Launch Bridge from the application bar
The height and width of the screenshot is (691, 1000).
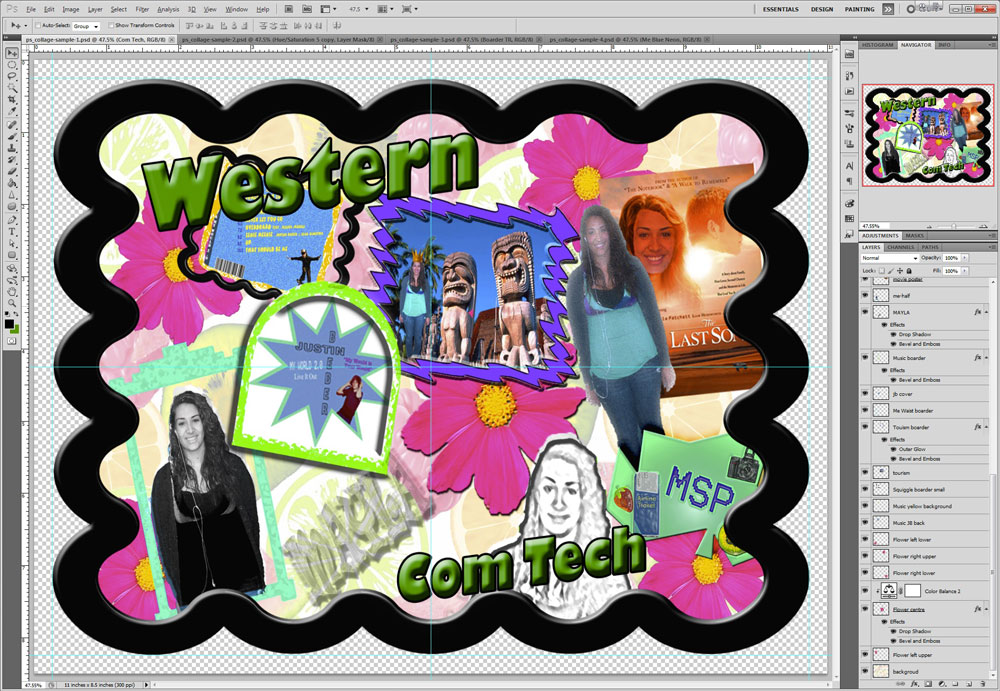tap(289, 9)
